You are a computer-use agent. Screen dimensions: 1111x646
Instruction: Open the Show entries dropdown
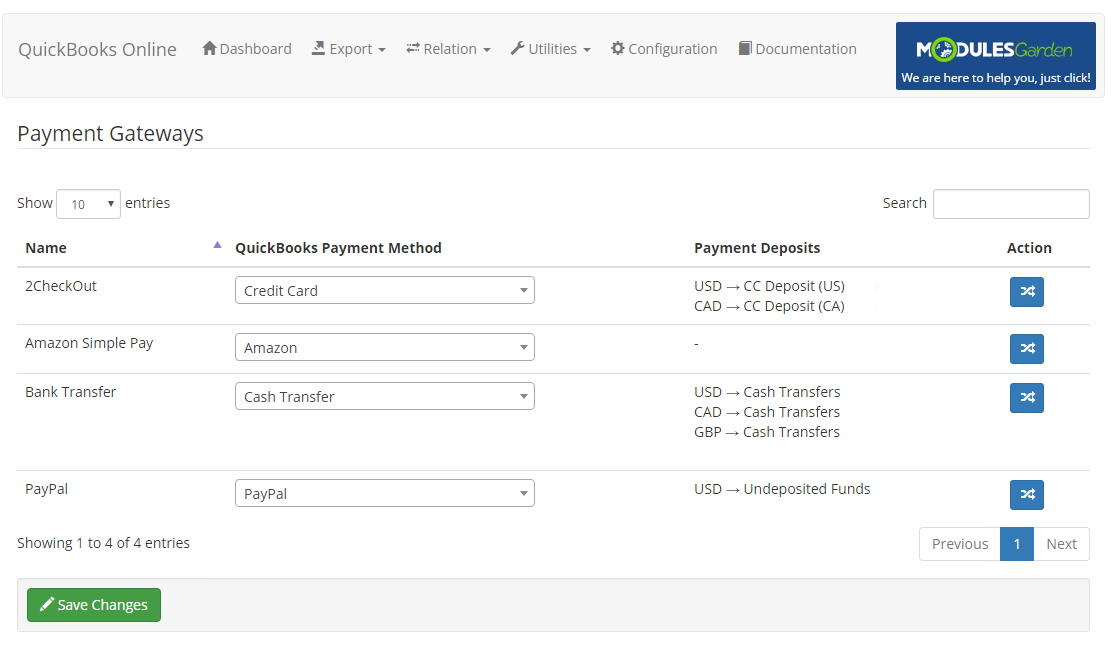[x=88, y=203]
